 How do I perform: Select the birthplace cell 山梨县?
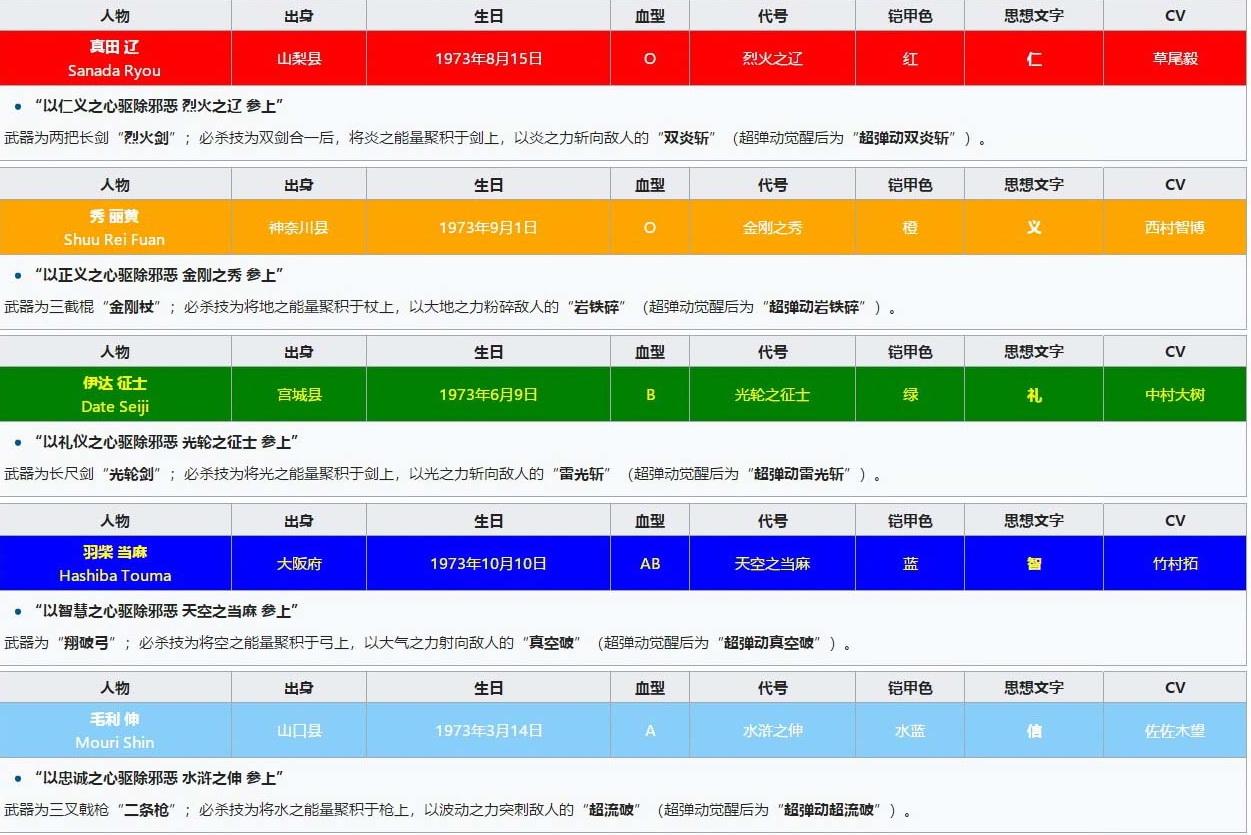coord(299,58)
